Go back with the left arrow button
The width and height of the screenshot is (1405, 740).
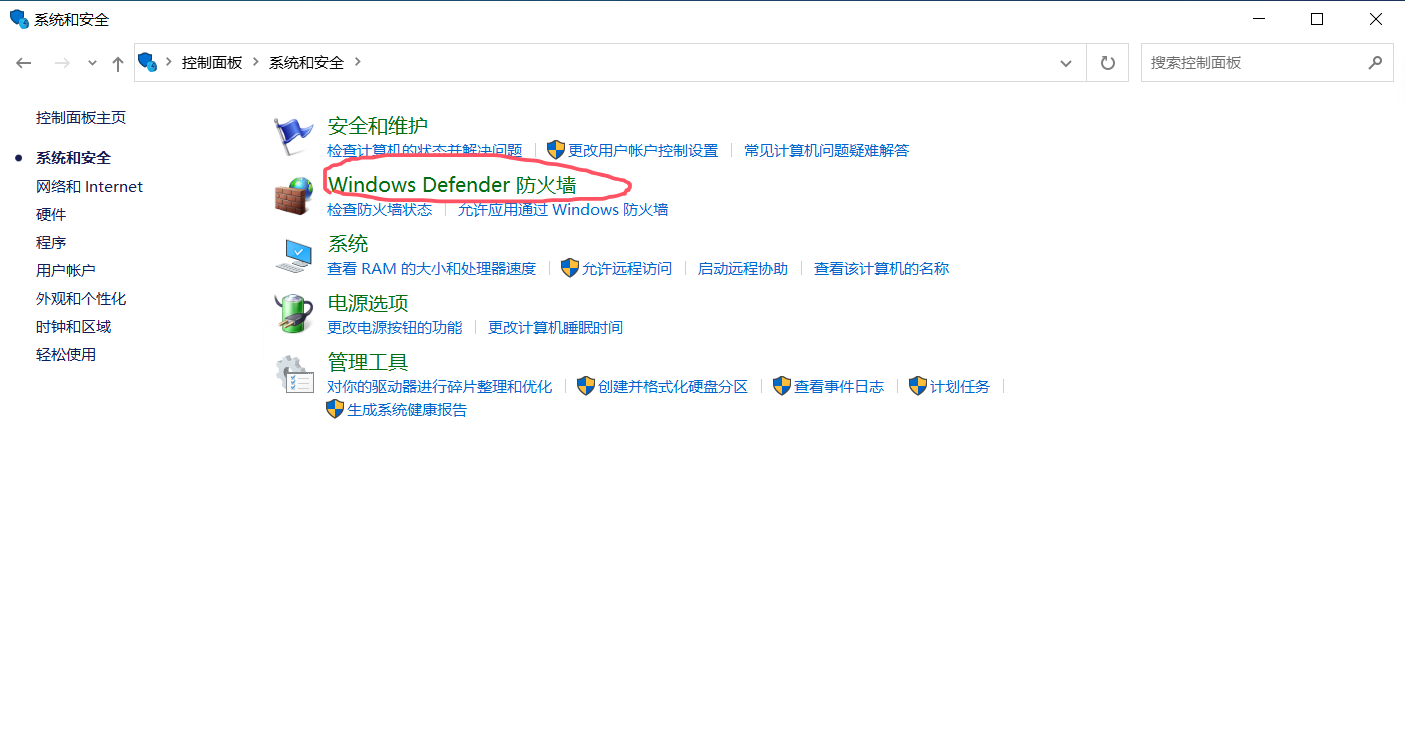click(x=24, y=63)
